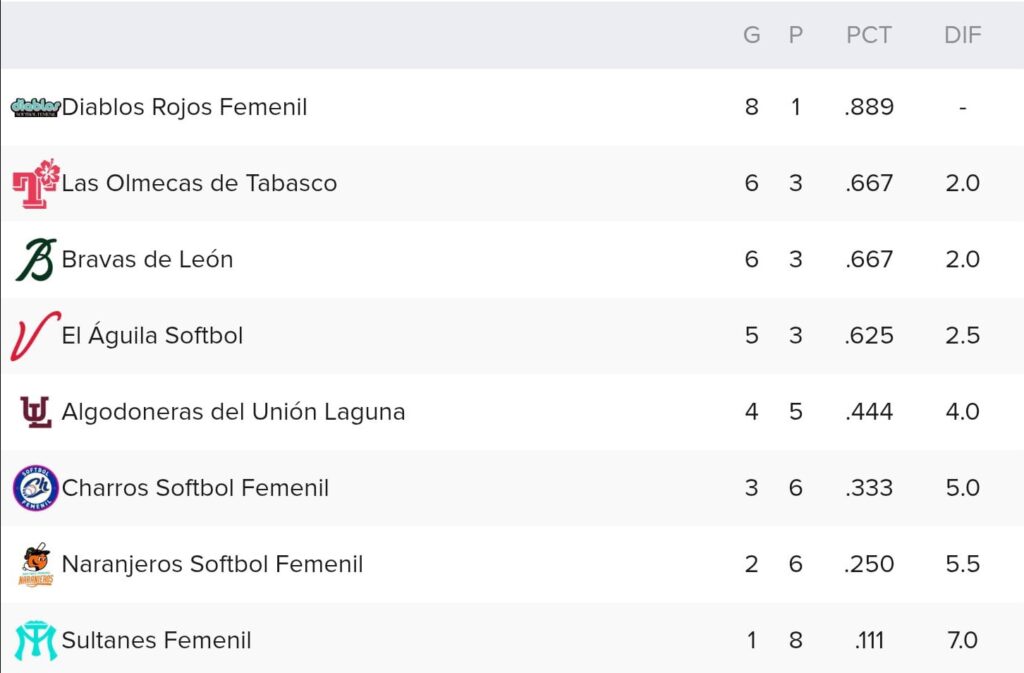Open the El Águila Softbol team name
This screenshot has height=673, width=1024.
[152, 335]
